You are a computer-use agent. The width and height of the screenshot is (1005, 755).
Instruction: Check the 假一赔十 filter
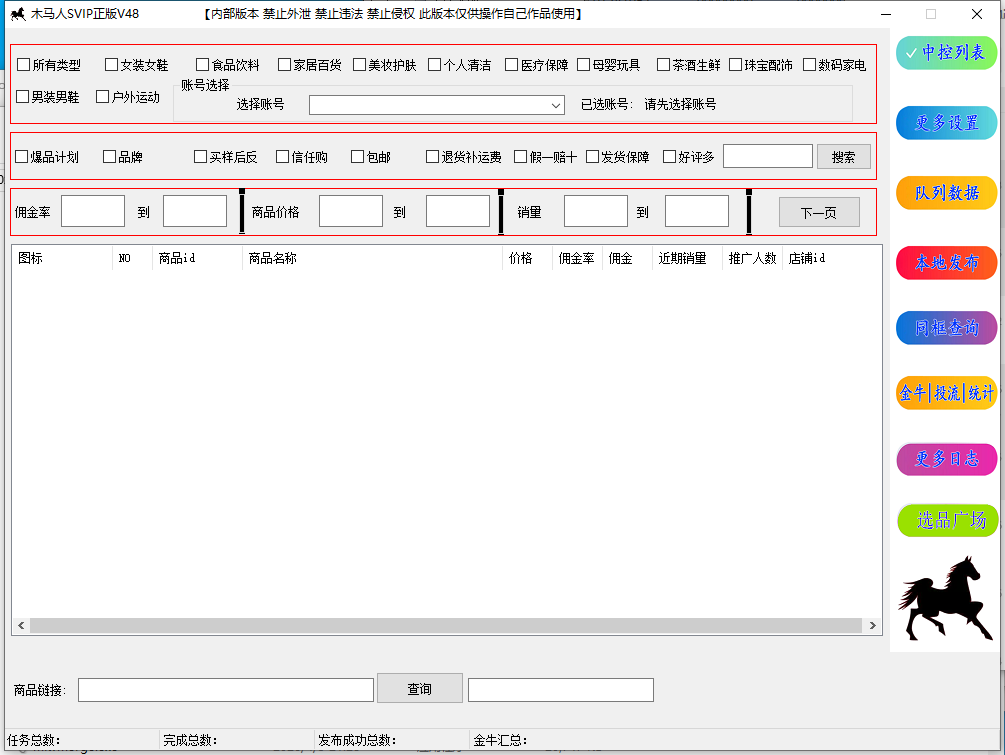point(520,157)
